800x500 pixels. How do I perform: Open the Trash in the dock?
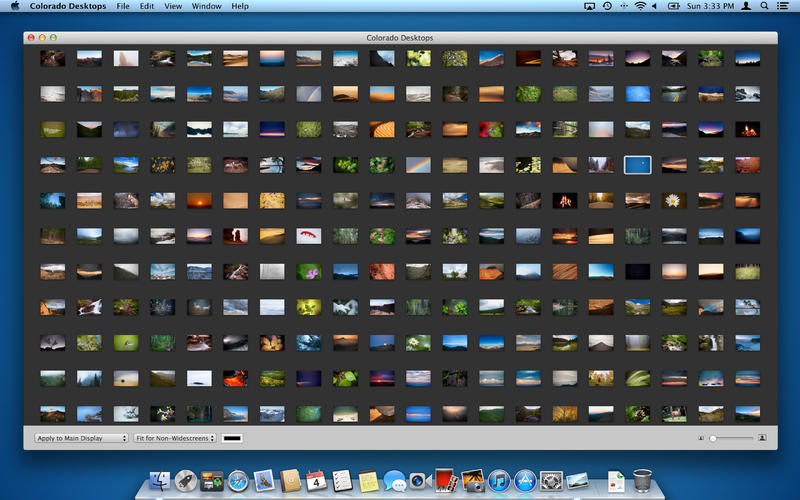coord(643,481)
